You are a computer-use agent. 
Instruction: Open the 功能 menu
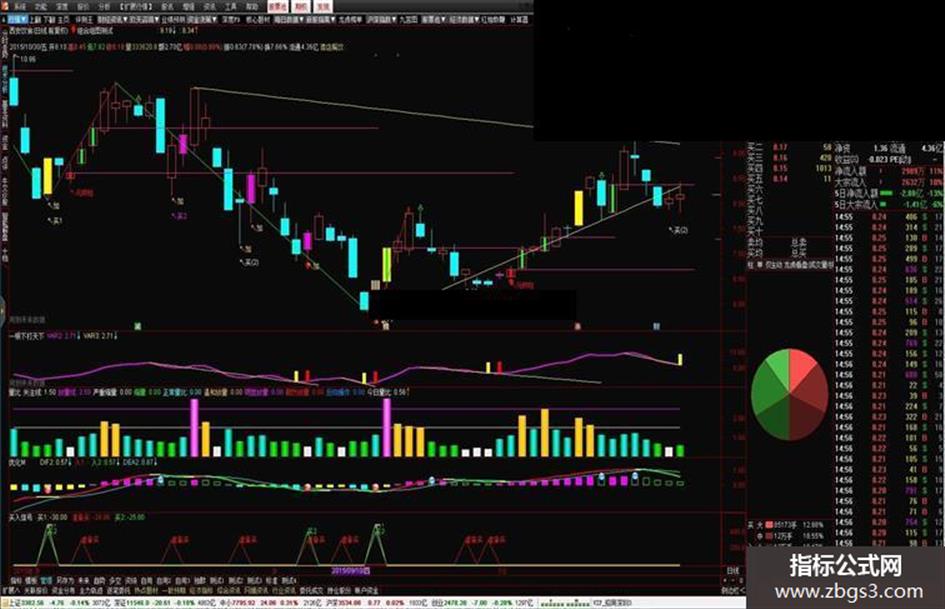[42, 7]
